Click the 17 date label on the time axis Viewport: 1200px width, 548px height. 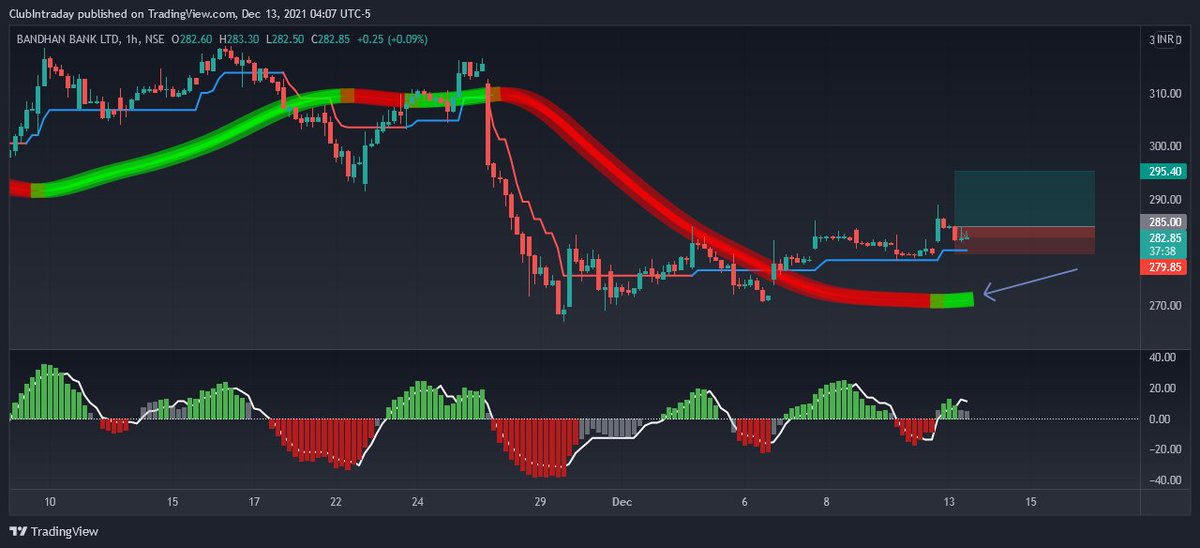(254, 501)
